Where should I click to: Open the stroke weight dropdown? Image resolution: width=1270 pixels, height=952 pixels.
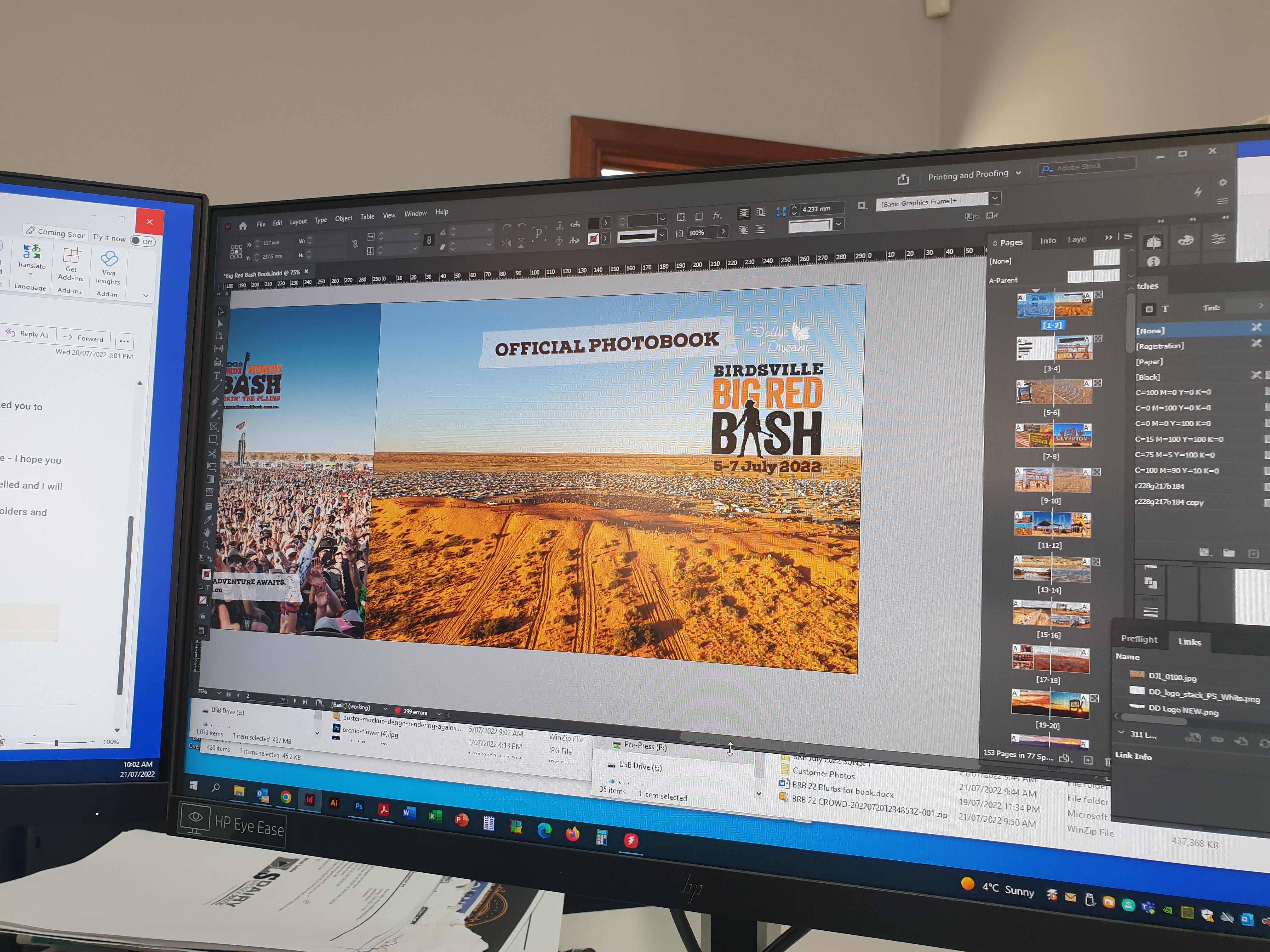(662, 219)
